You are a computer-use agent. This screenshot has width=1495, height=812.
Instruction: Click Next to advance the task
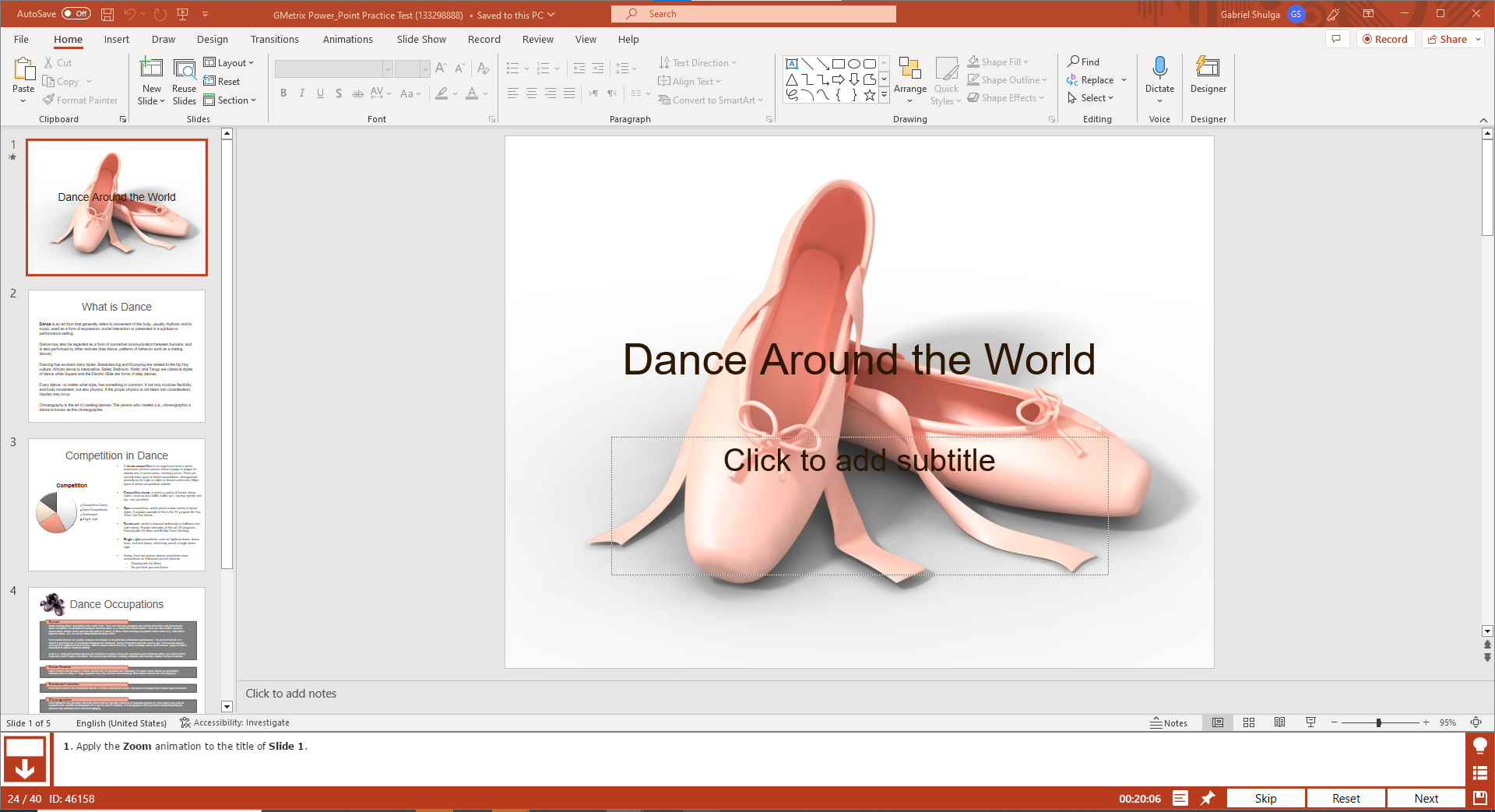click(1425, 798)
